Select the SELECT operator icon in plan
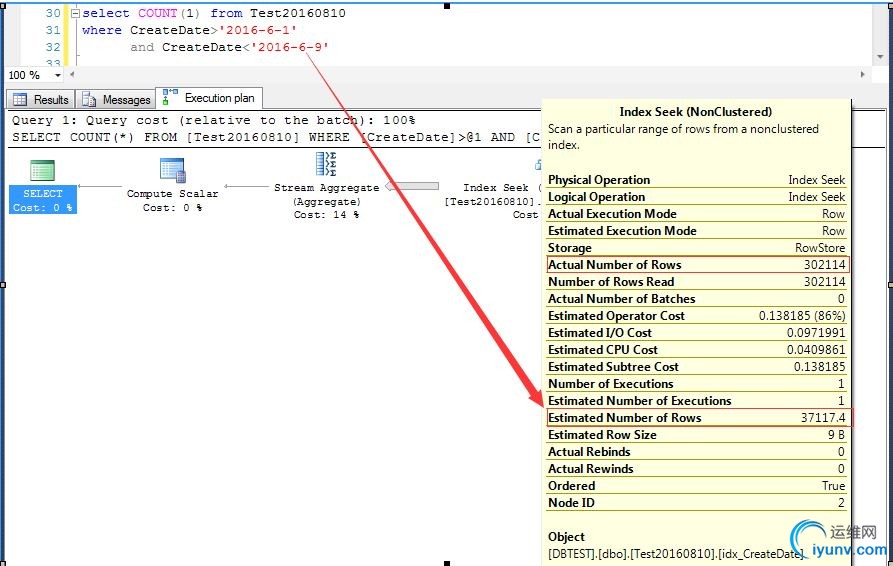The height and width of the screenshot is (566, 893). pos(42,170)
